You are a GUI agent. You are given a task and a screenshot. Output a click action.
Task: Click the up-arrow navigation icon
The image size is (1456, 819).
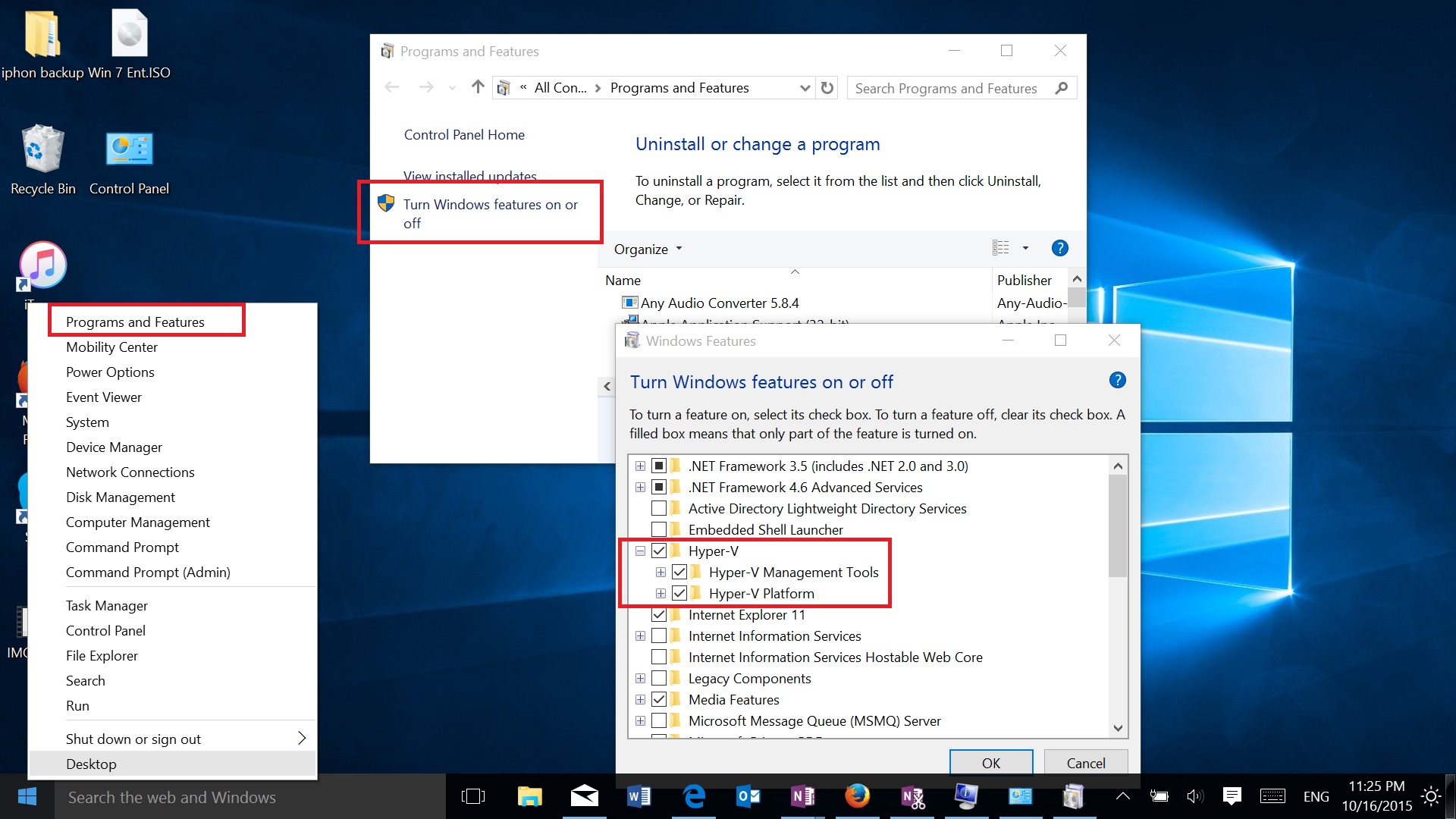coord(478,87)
